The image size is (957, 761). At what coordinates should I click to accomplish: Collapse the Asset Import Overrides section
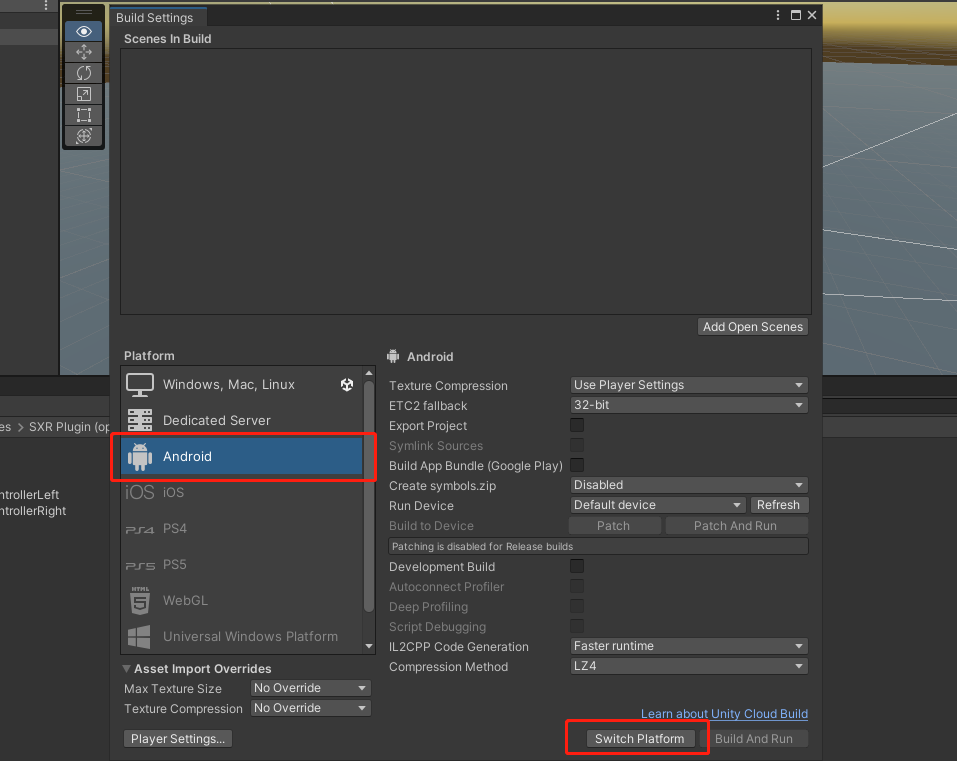(127, 669)
